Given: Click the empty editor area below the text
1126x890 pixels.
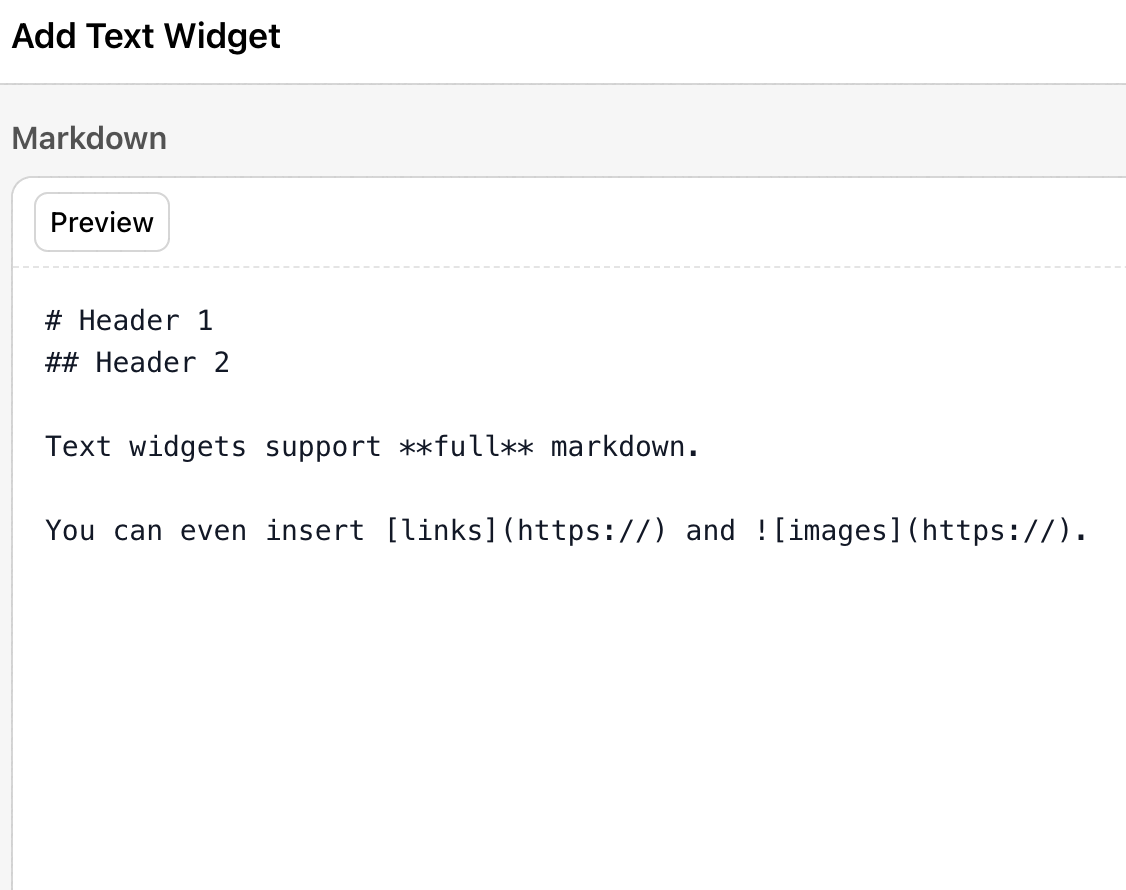Looking at the screenshot, I should (560, 720).
